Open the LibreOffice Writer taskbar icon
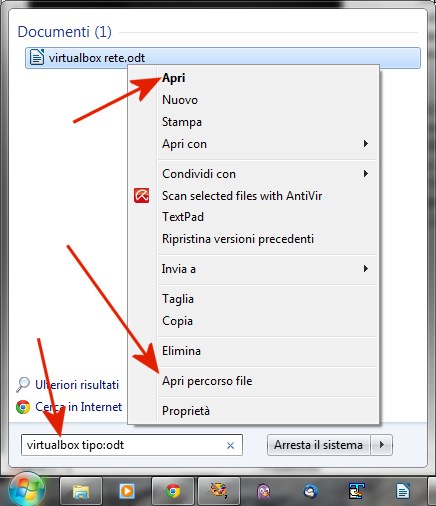Image resolution: width=436 pixels, height=506 pixels. pyautogui.click(x=402, y=491)
